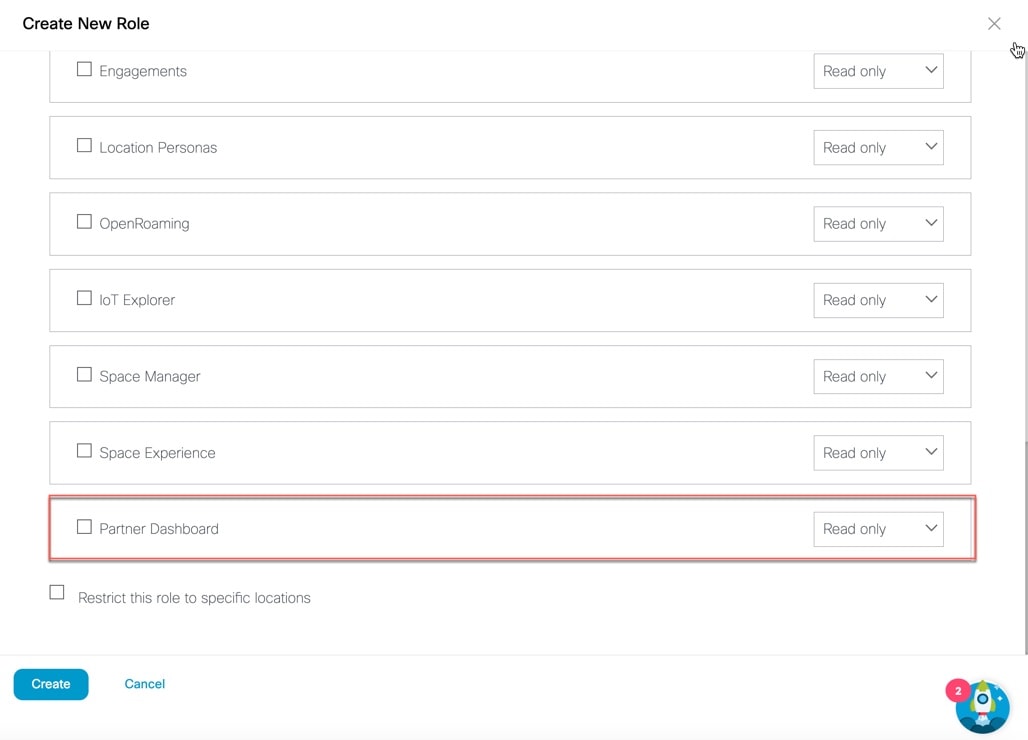Open Engagements Read only dropdown
The image size is (1028, 740).
tap(879, 71)
